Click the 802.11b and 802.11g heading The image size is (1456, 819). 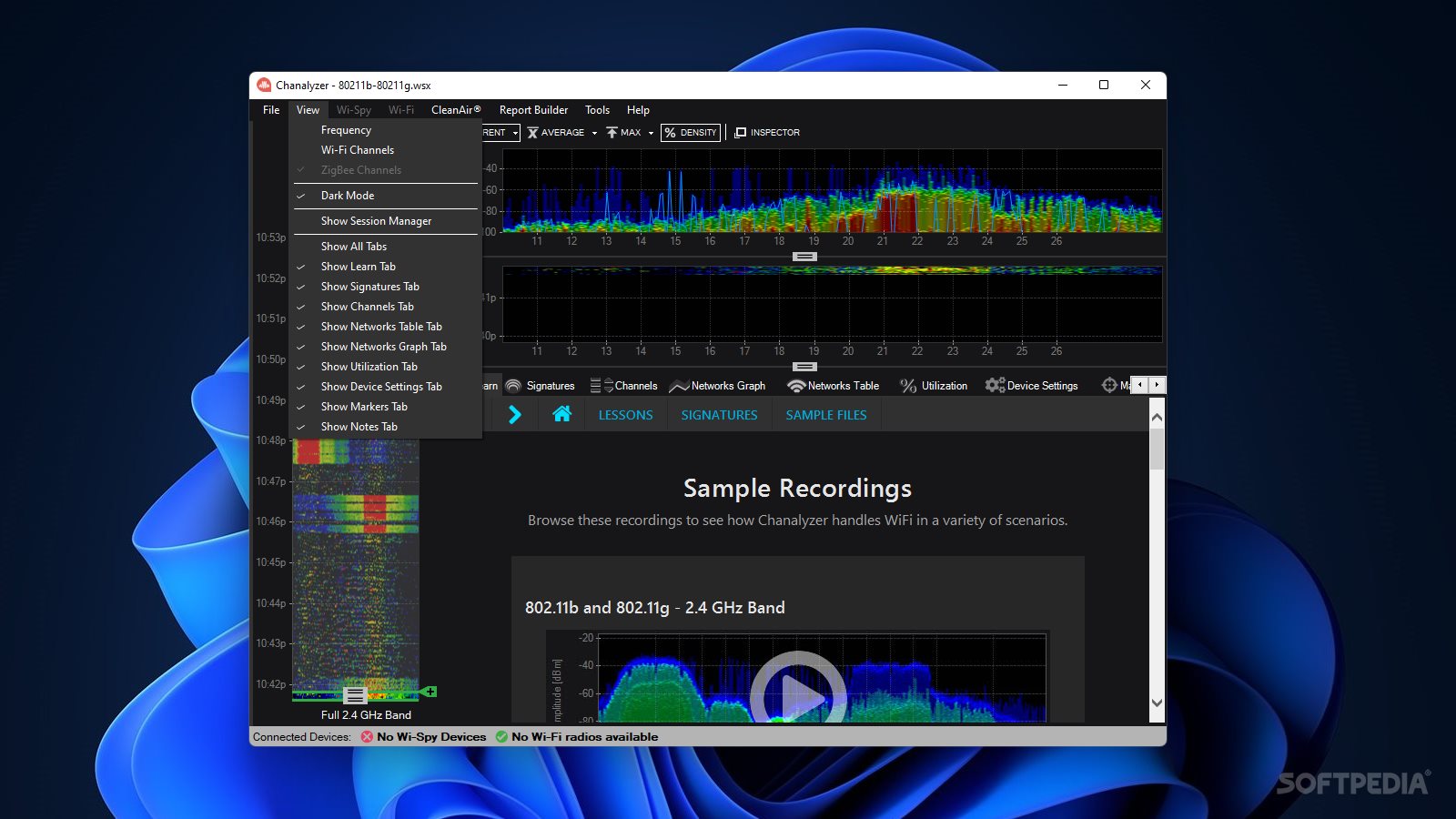[x=654, y=608]
